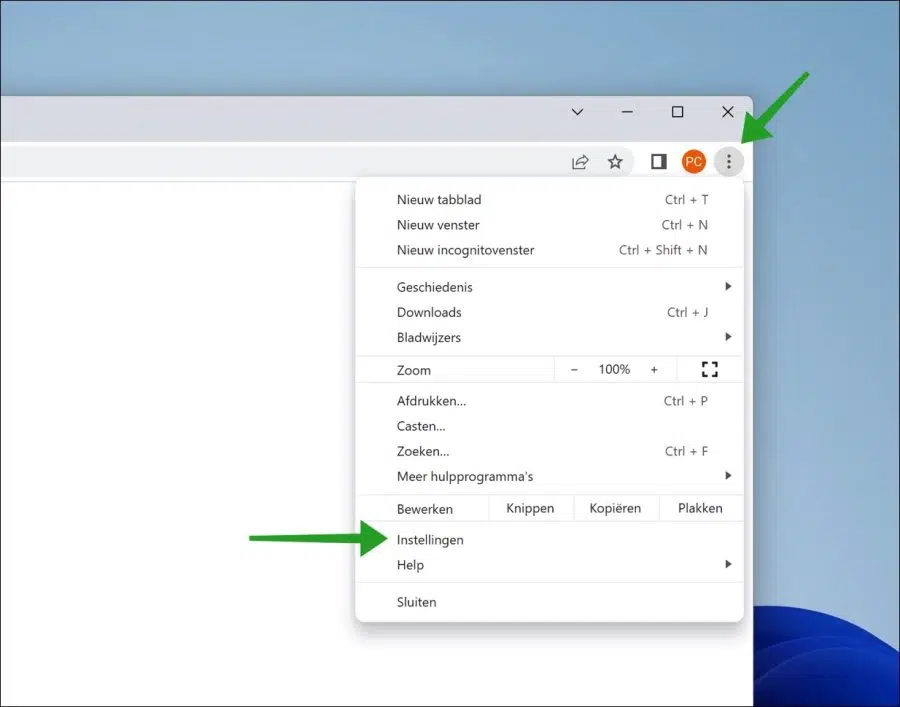The image size is (900, 707).
Task: Choose Casten... from the menu
Action: point(549,426)
